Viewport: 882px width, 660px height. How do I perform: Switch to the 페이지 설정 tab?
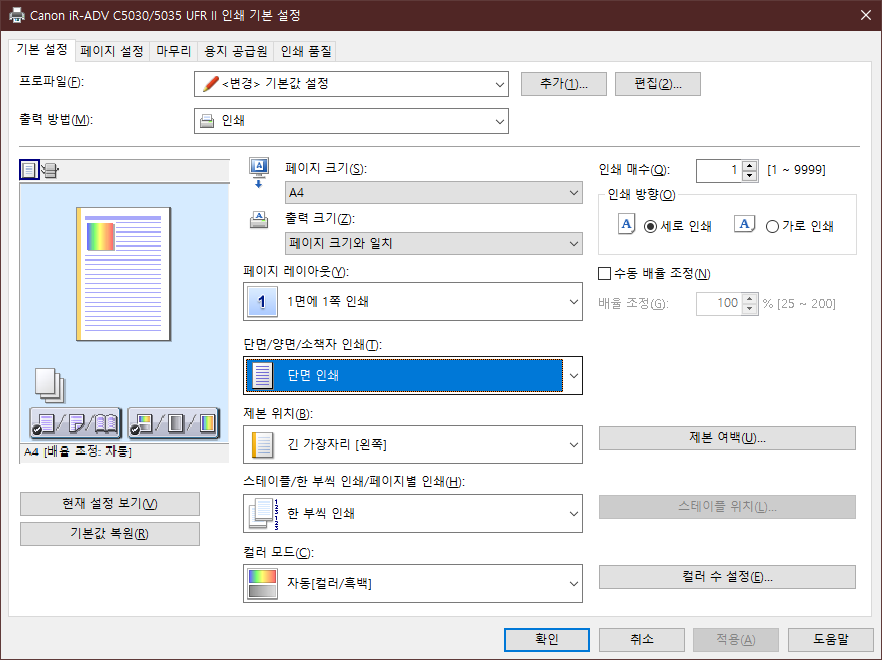[112, 51]
